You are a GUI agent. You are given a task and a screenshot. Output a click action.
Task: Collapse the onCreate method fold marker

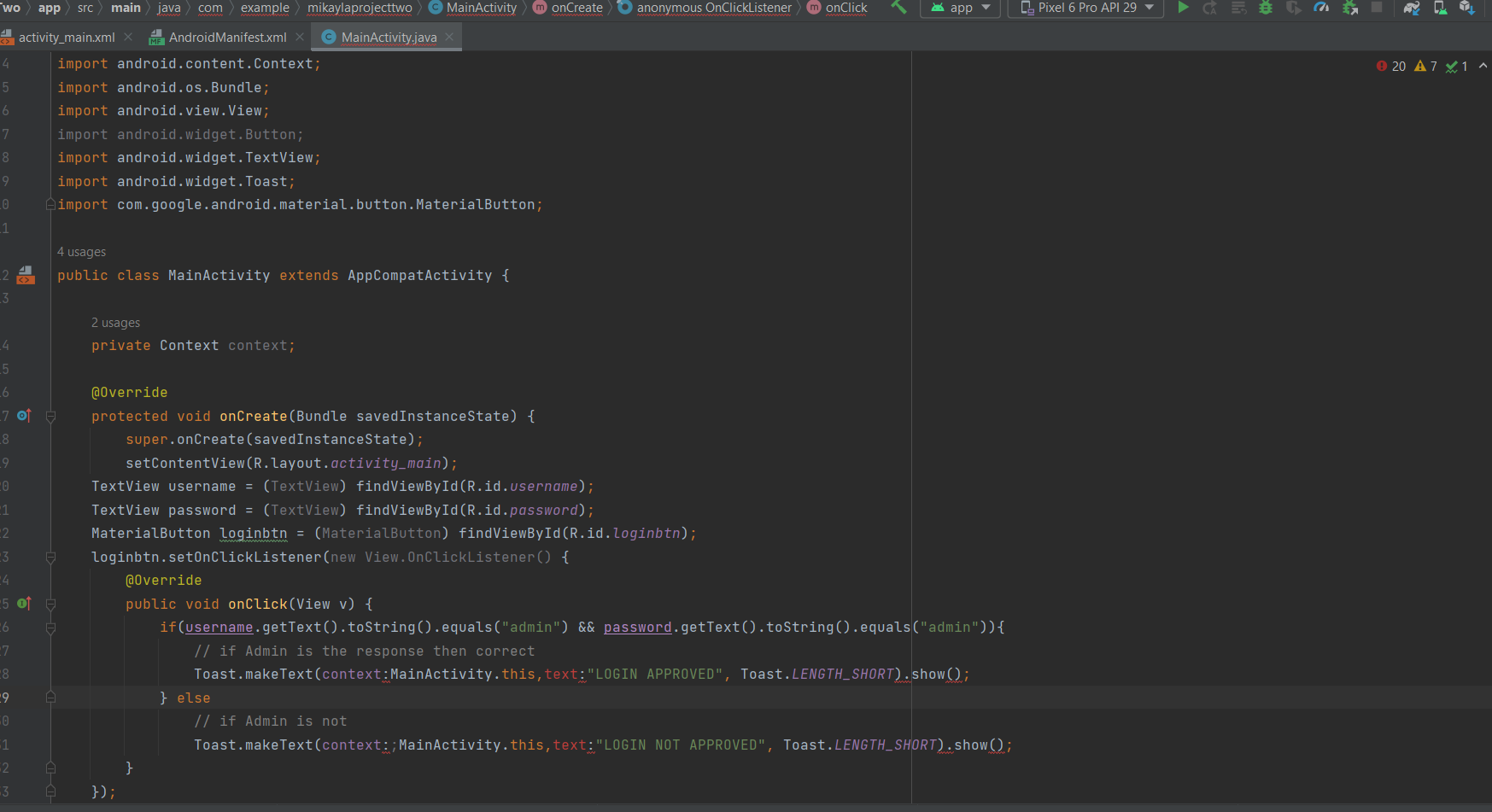(50, 417)
